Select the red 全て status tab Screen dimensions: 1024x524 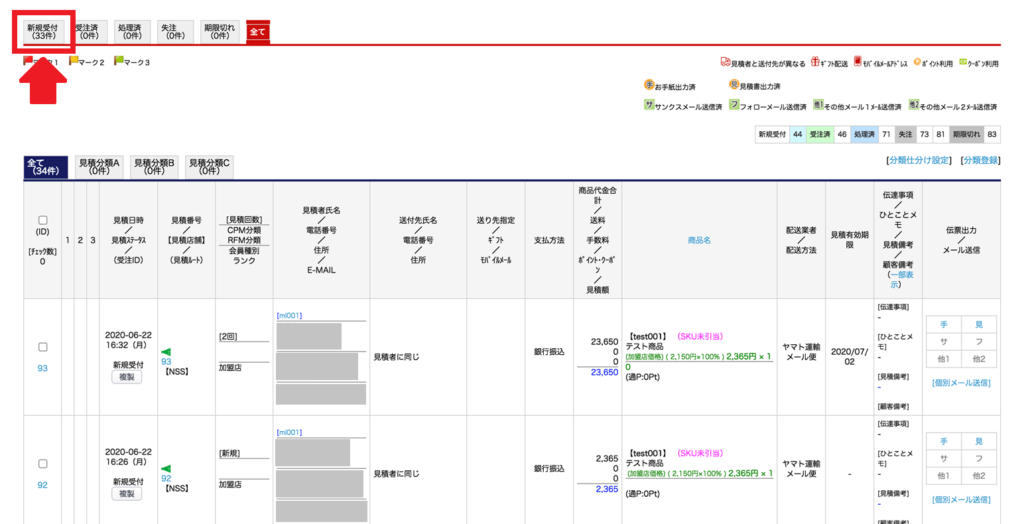tap(257, 31)
